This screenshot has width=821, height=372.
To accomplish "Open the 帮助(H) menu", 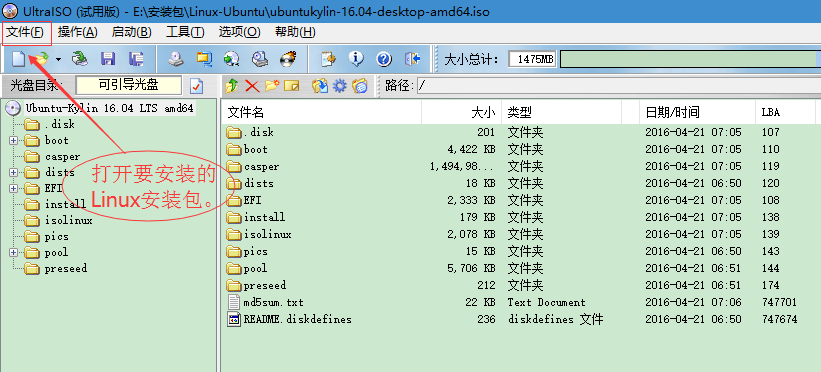I will (x=295, y=32).
